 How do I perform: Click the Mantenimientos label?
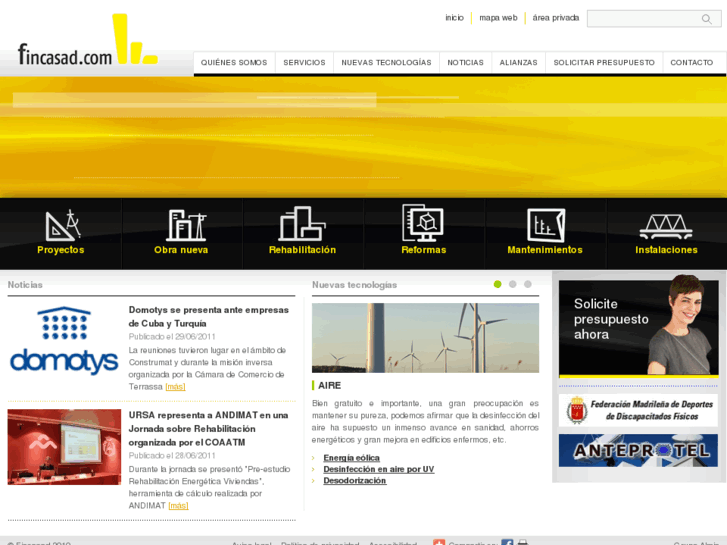(545, 250)
